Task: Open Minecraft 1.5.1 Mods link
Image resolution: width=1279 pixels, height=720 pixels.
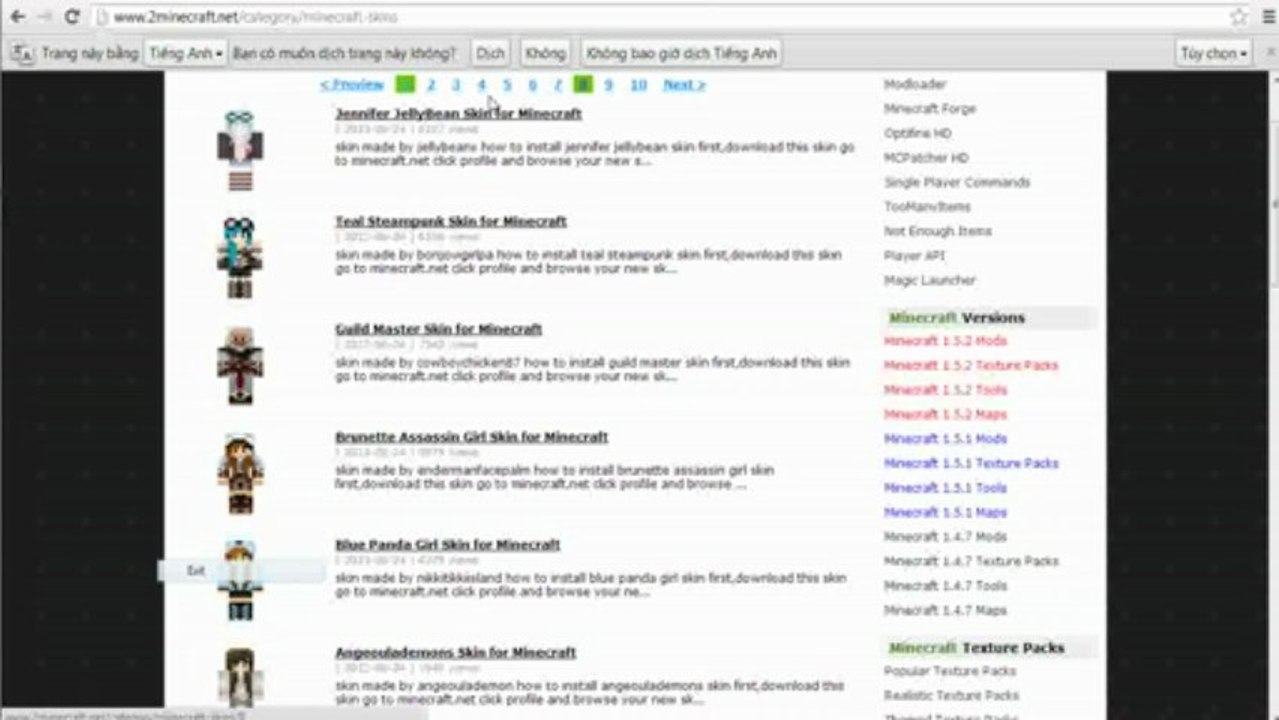Action: point(945,439)
